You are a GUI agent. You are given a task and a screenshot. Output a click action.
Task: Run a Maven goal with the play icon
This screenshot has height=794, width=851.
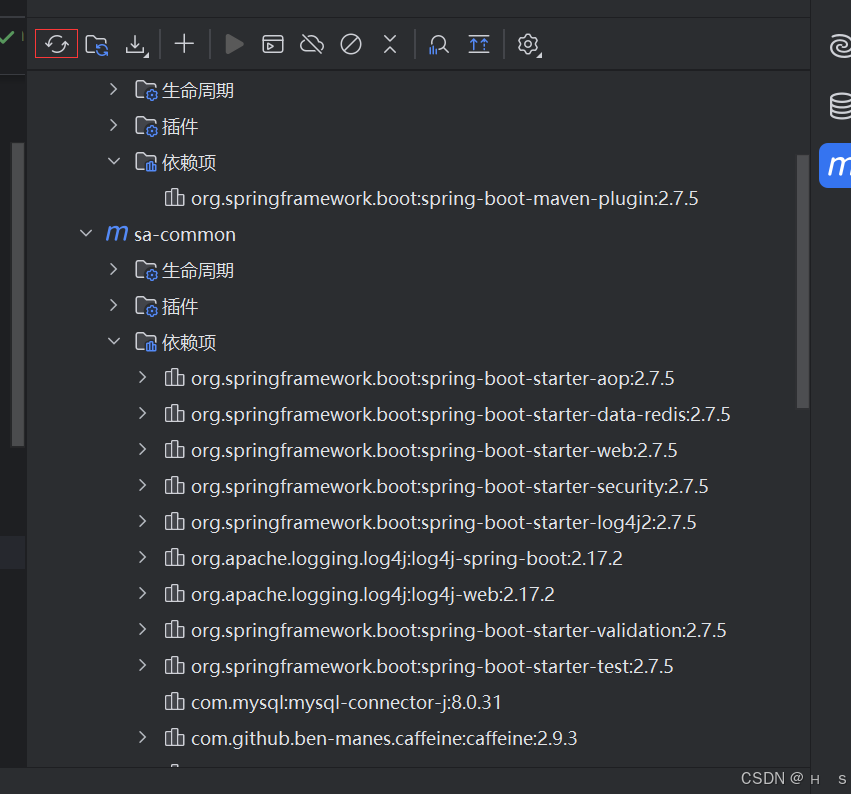coord(233,44)
